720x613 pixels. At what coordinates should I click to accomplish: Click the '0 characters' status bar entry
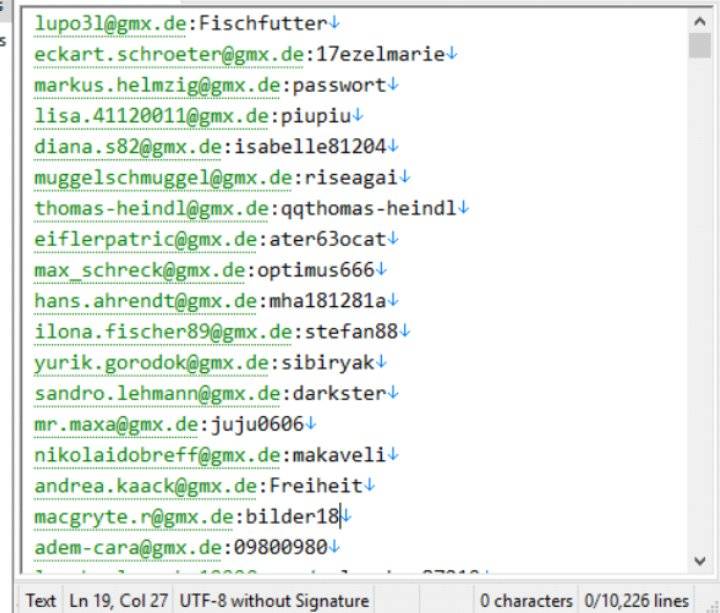click(x=526, y=601)
